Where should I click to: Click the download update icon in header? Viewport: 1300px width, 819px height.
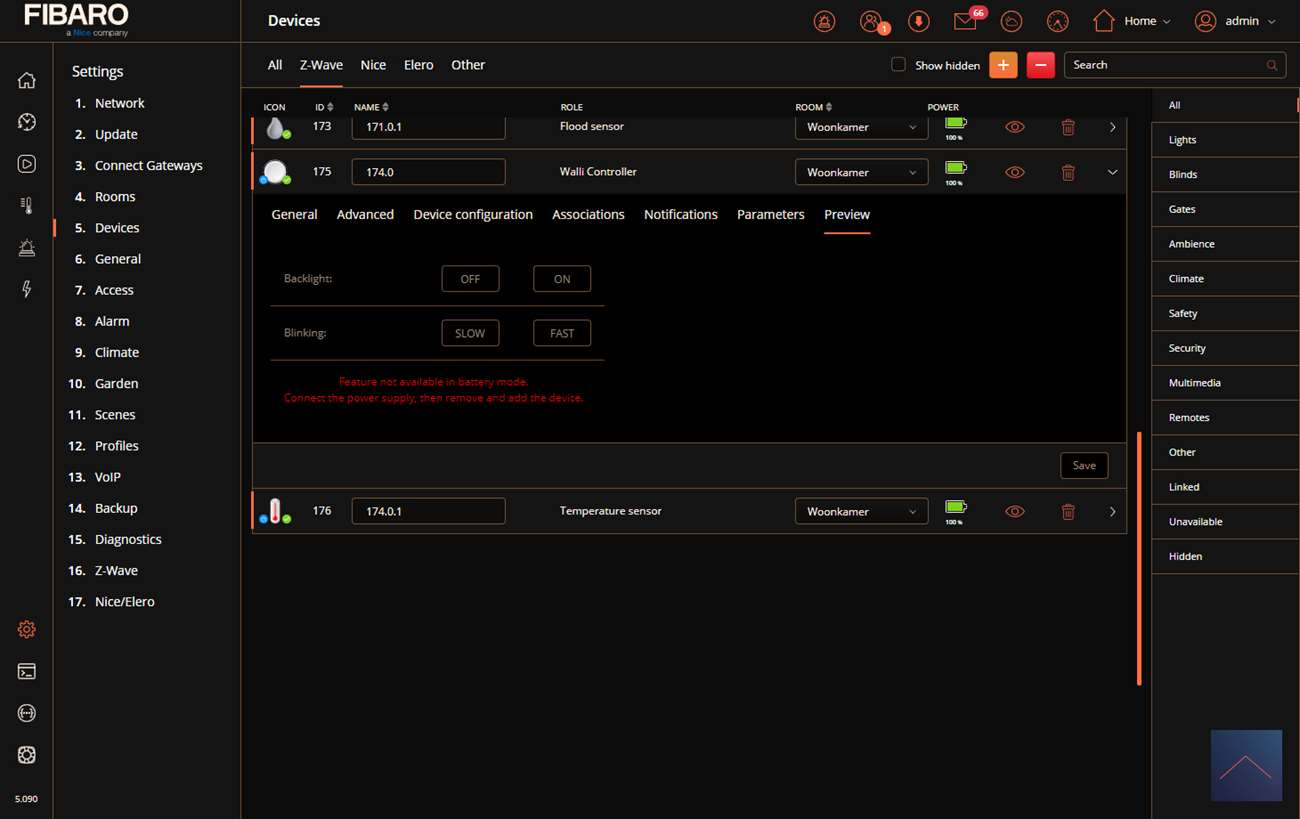pyautogui.click(x=918, y=21)
